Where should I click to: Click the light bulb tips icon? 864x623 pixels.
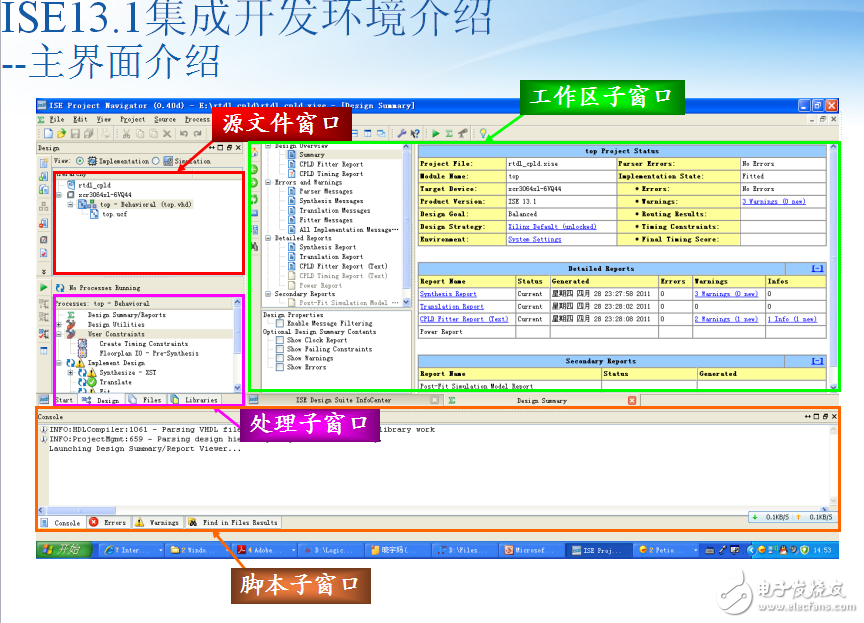(482, 133)
